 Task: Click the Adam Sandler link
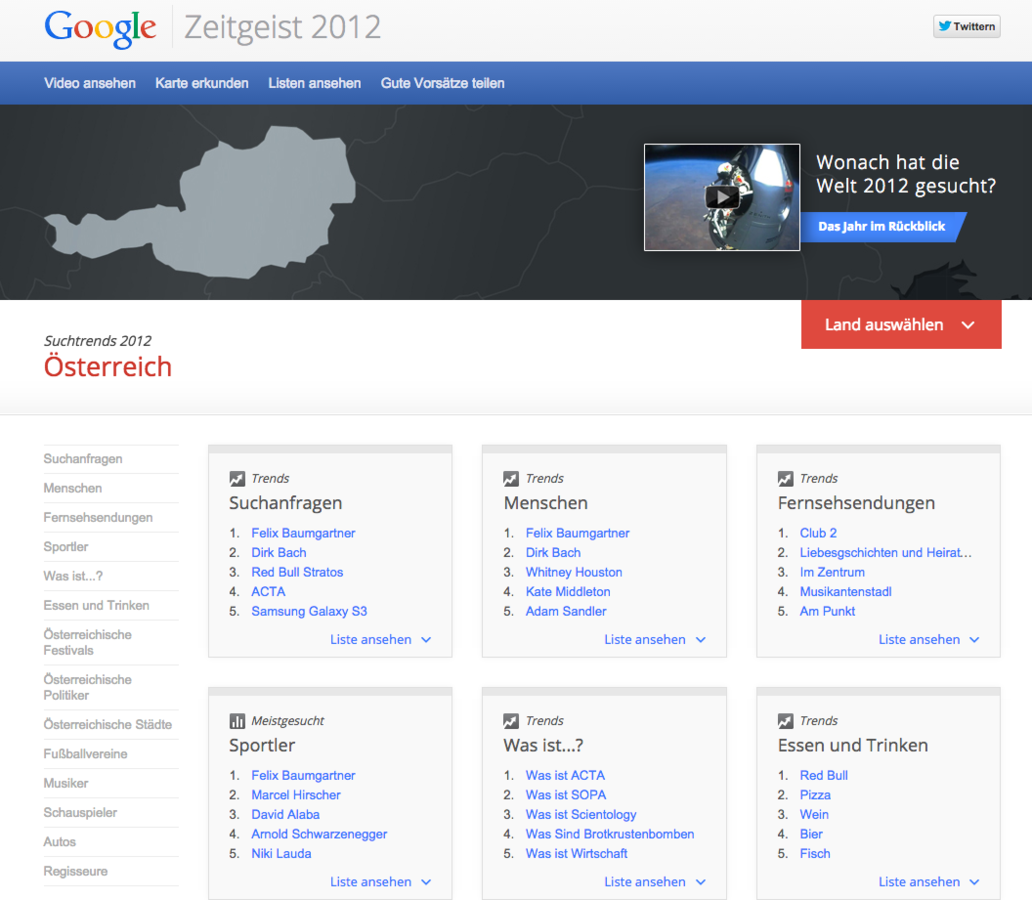coord(566,612)
